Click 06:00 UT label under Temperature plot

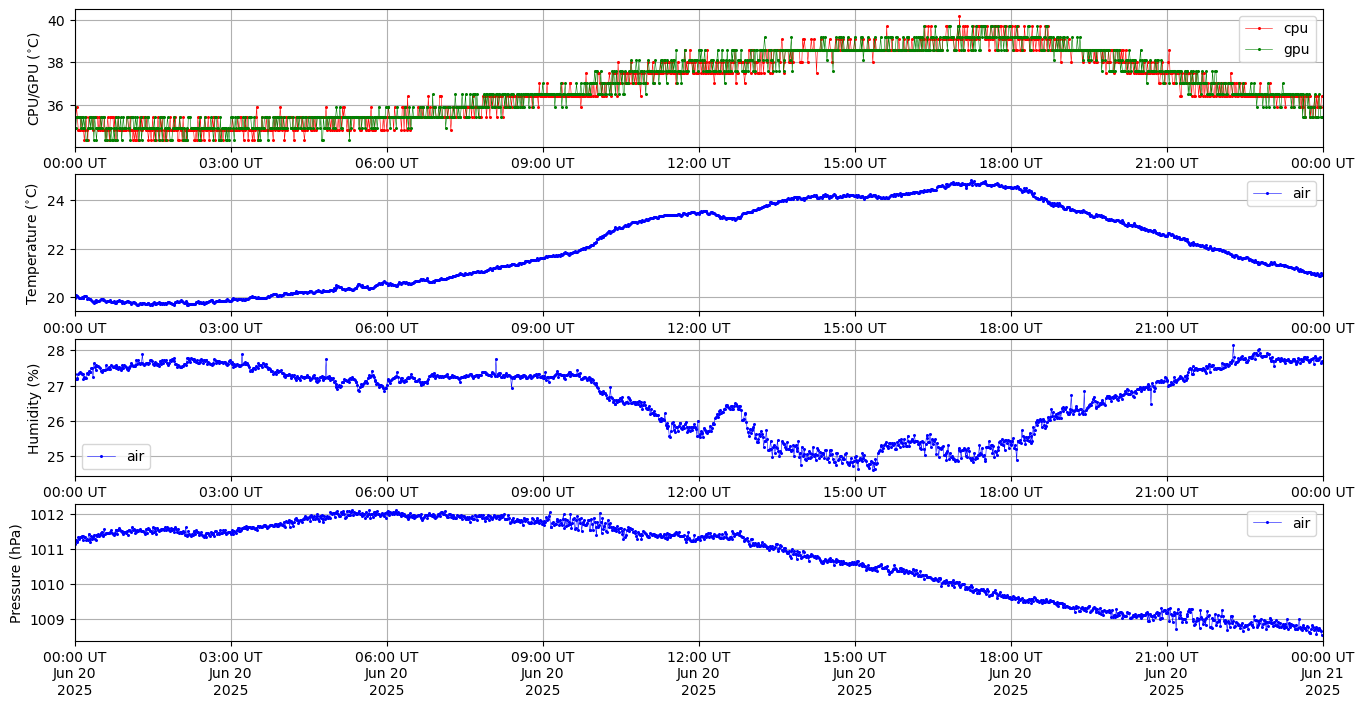point(387,328)
